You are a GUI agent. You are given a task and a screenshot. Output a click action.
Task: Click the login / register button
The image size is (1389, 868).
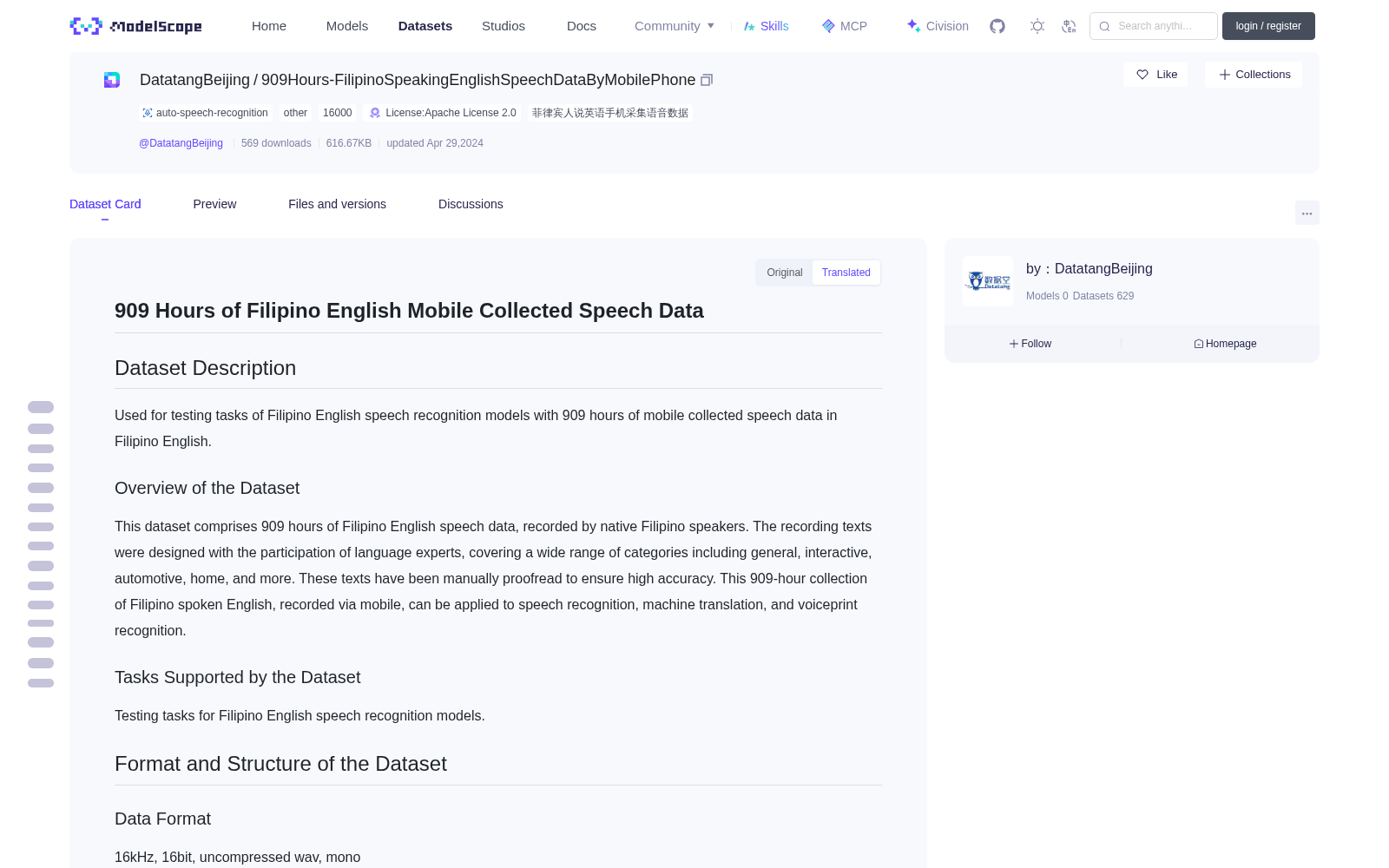pyautogui.click(x=1268, y=26)
